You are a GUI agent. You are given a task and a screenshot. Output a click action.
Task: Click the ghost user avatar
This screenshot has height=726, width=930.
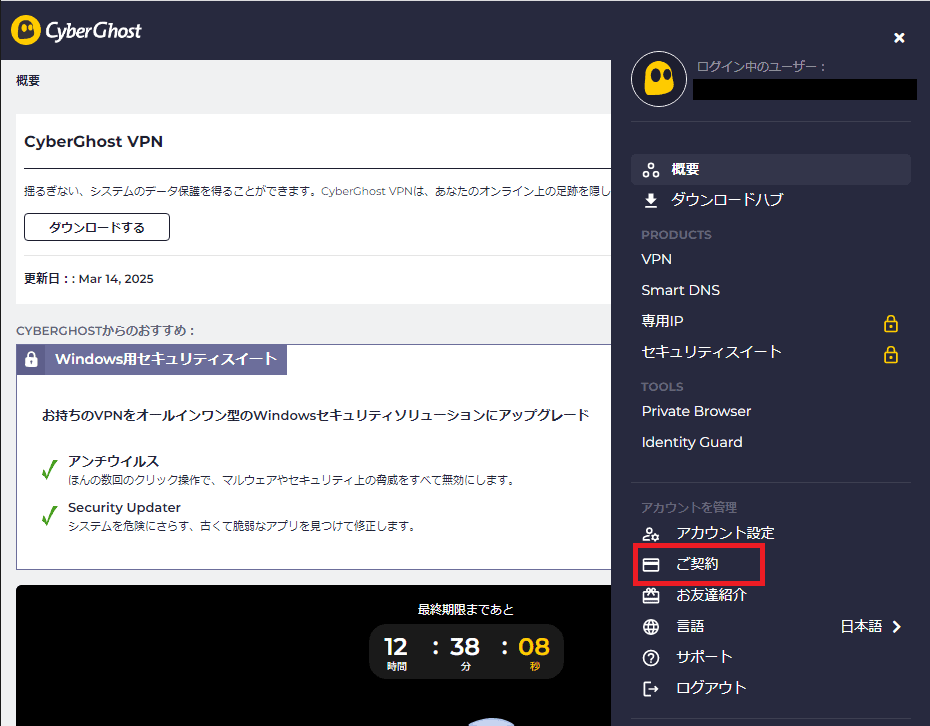click(658, 79)
